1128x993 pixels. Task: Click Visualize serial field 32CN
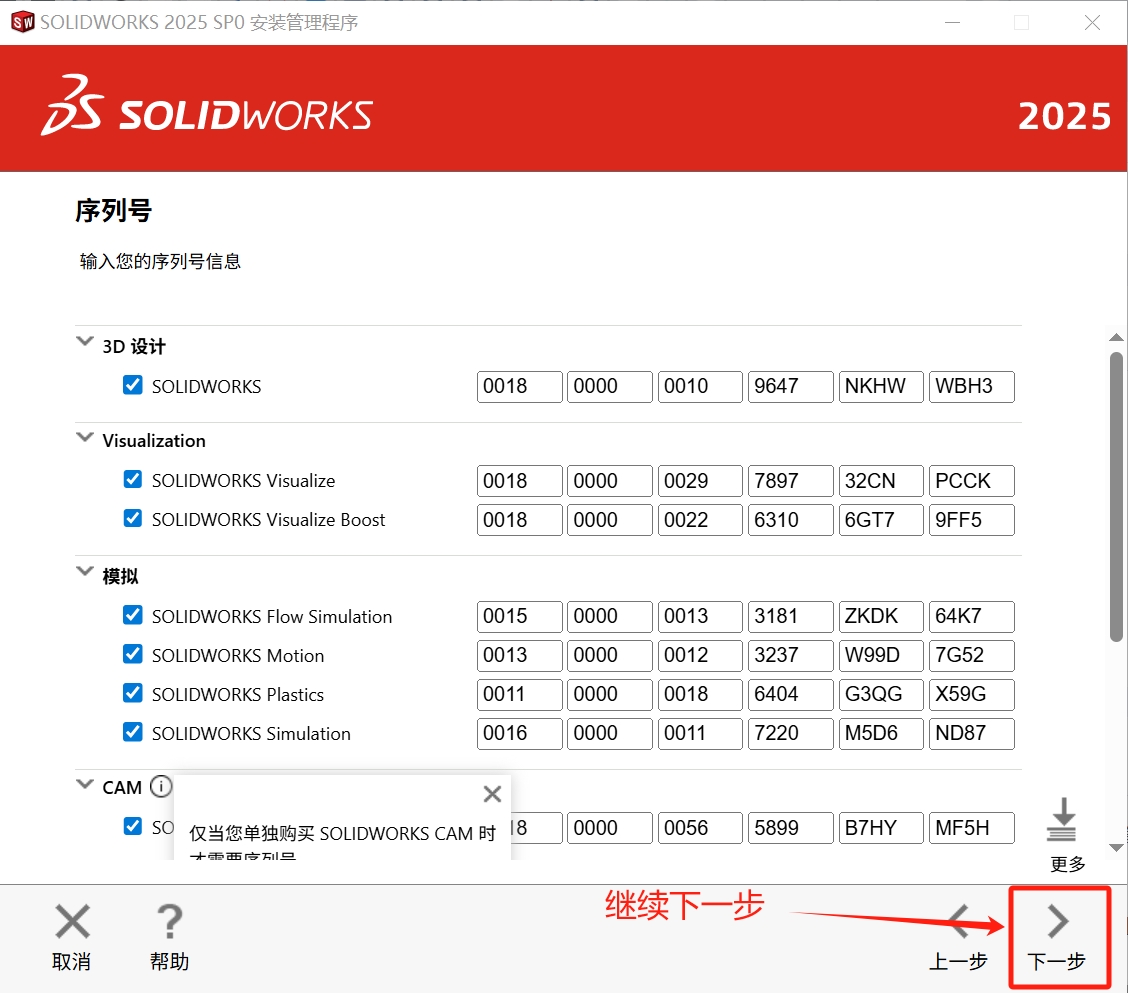(881, 481)
